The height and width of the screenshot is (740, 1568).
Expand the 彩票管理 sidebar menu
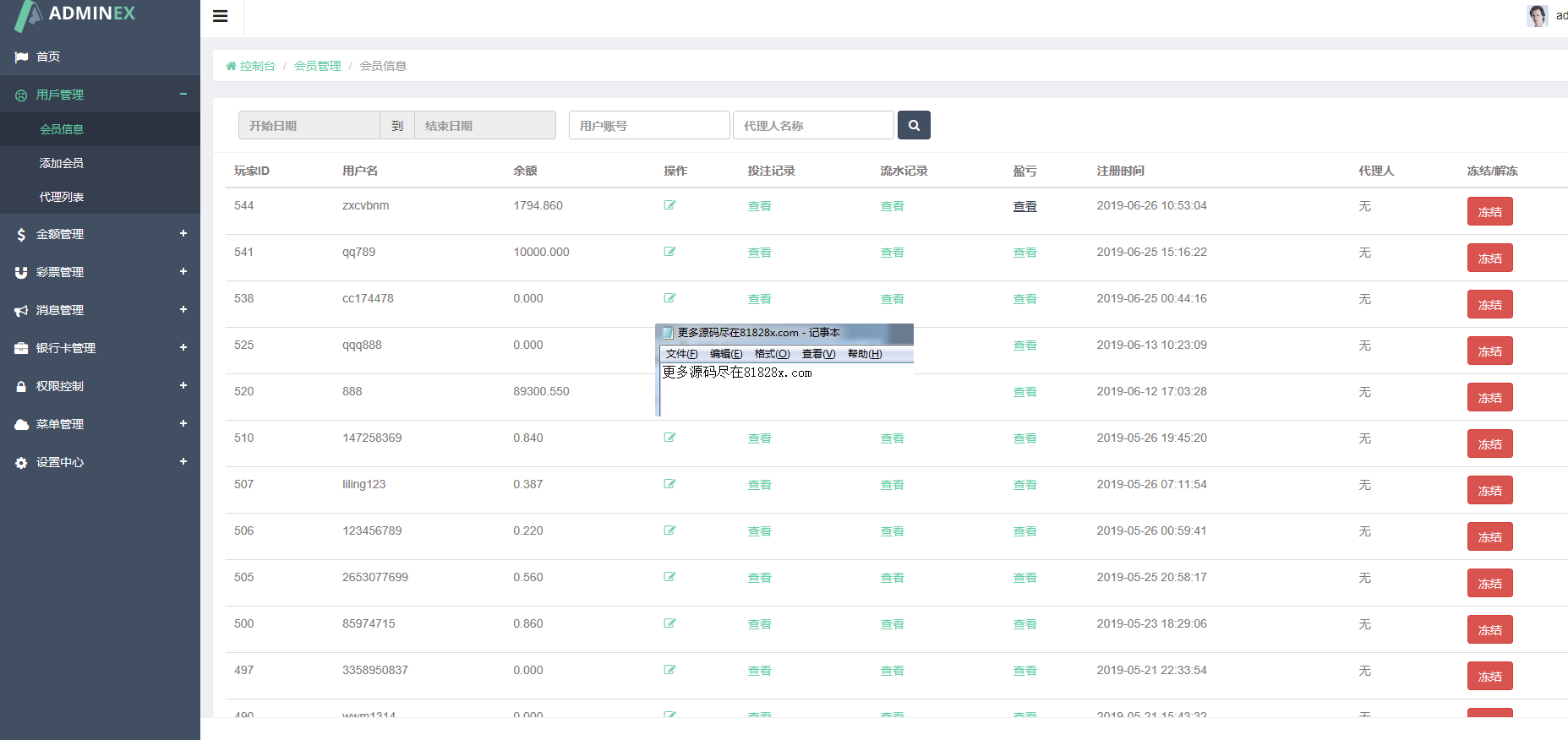click(183, 272)
